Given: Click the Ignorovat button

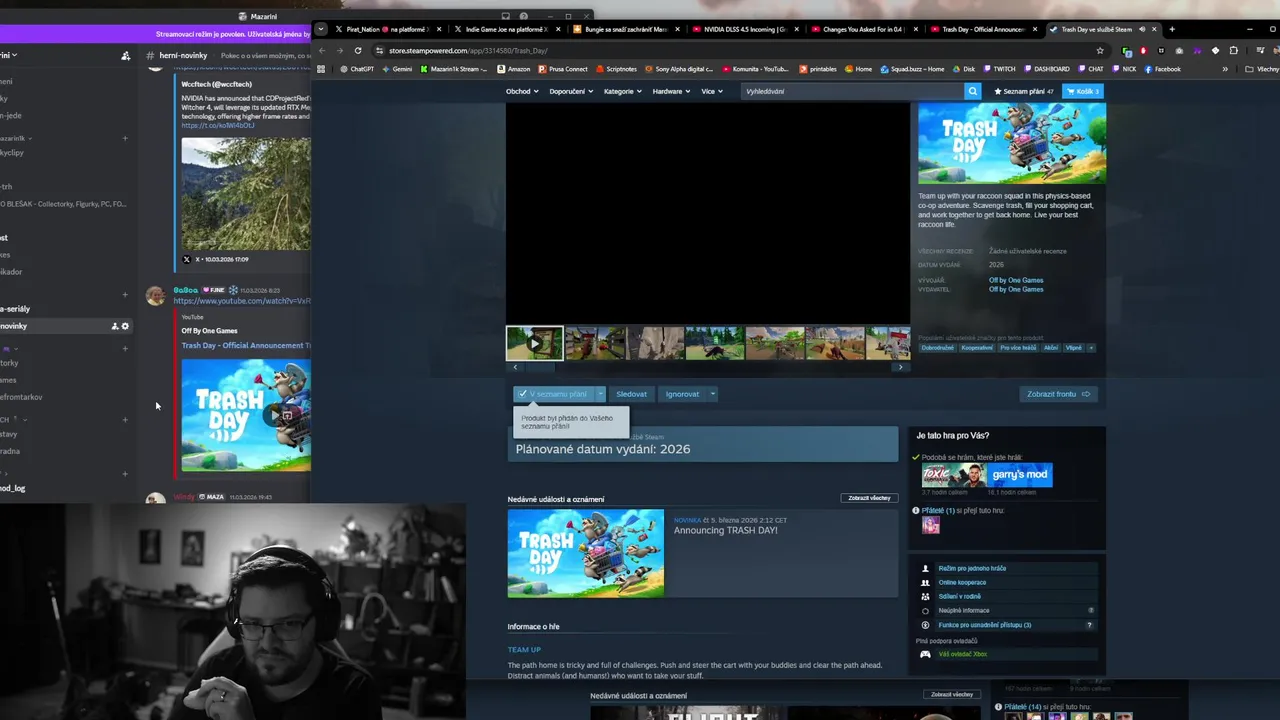Looking at the screenshot, I should click(683, 394).
